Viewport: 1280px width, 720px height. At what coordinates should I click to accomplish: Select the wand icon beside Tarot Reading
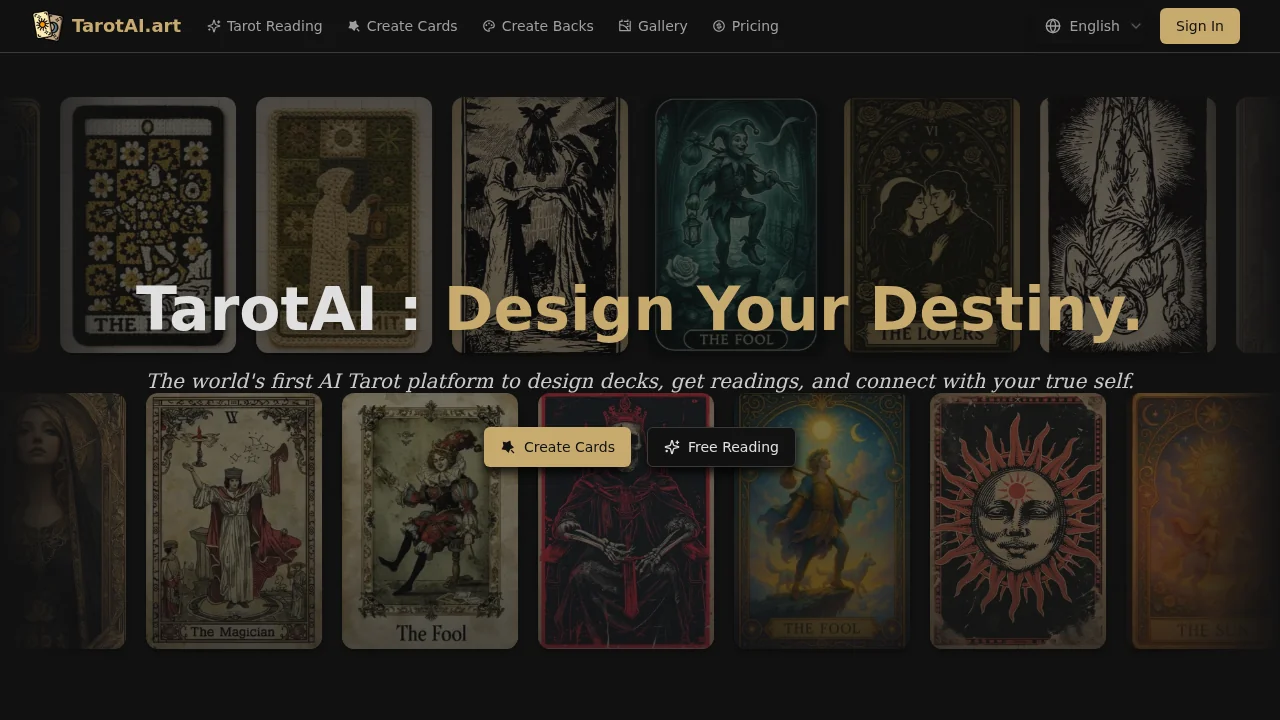pos(213,26)
